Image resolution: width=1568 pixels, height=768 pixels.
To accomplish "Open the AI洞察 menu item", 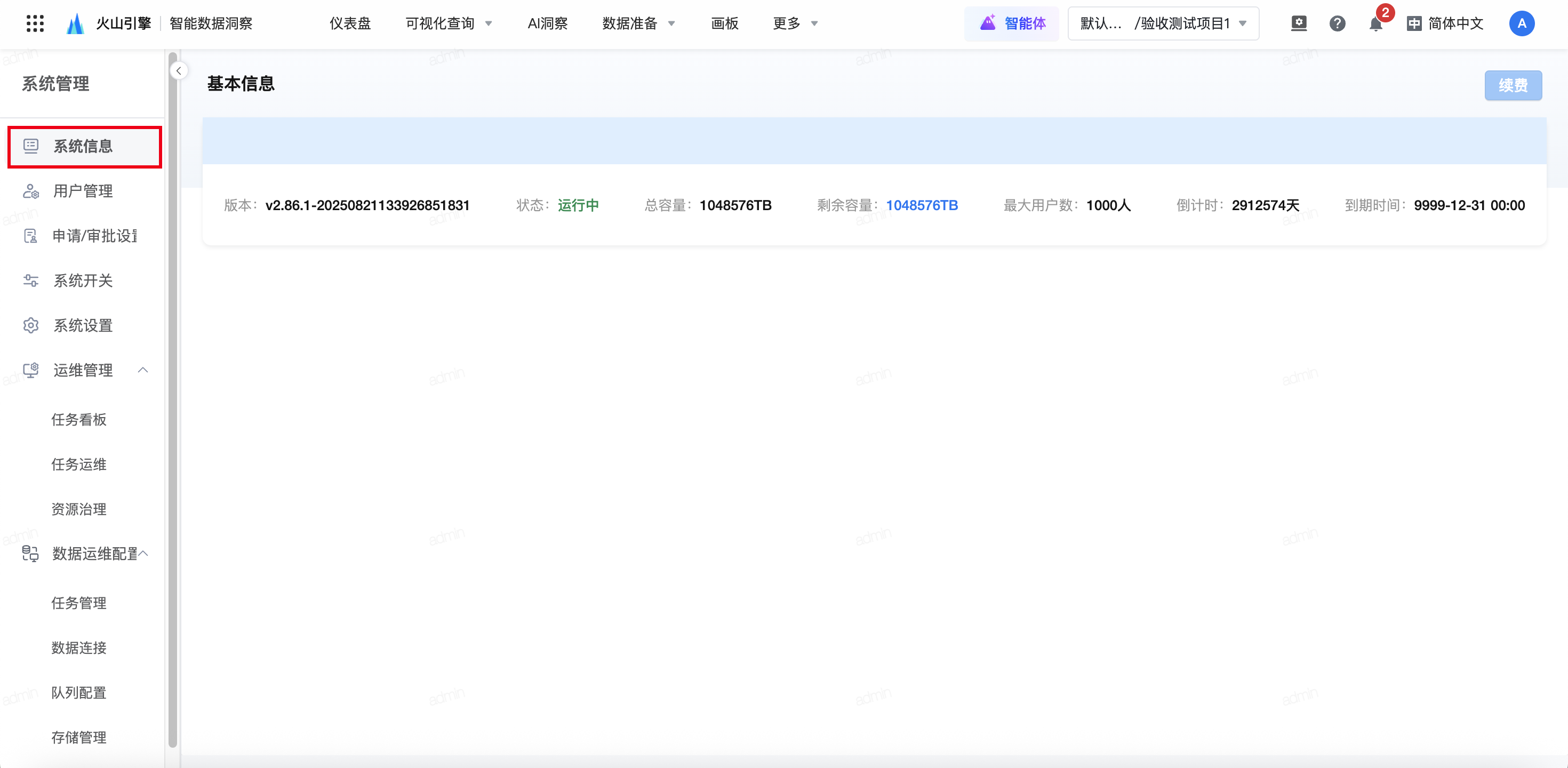I will click(x=547, y=24).
